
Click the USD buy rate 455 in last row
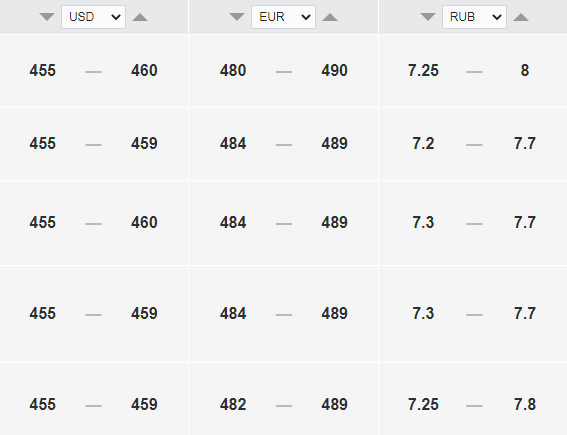(43, 404)
